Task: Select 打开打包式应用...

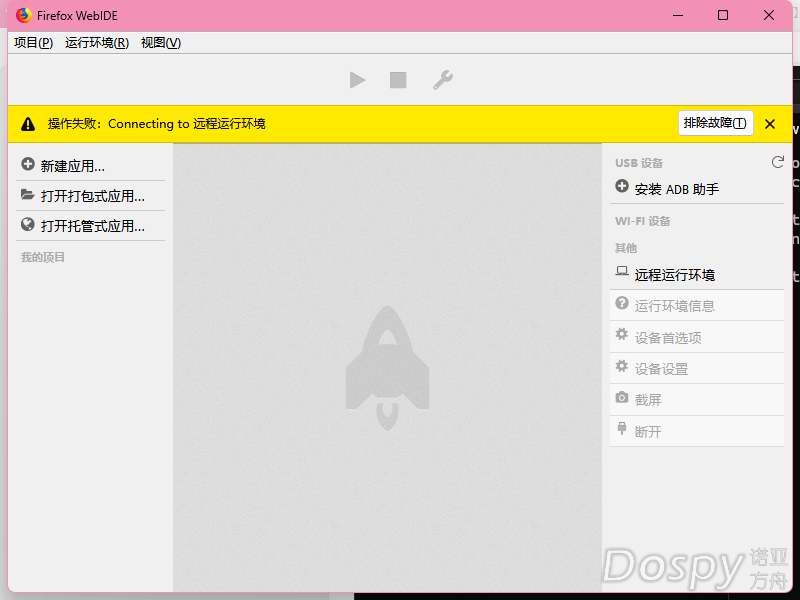Action: point(90,196)
